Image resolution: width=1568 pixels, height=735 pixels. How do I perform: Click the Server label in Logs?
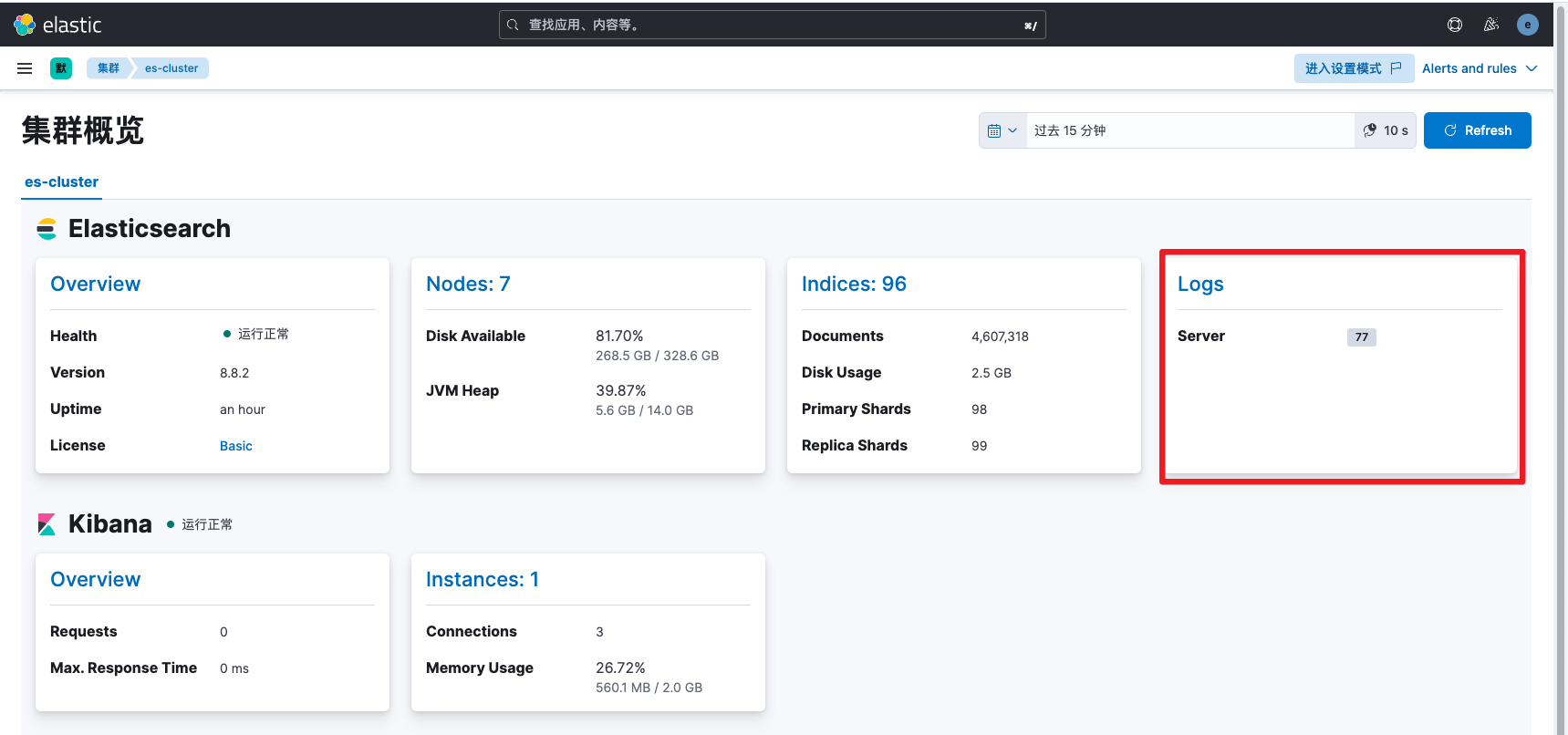tap(1201, 336)
